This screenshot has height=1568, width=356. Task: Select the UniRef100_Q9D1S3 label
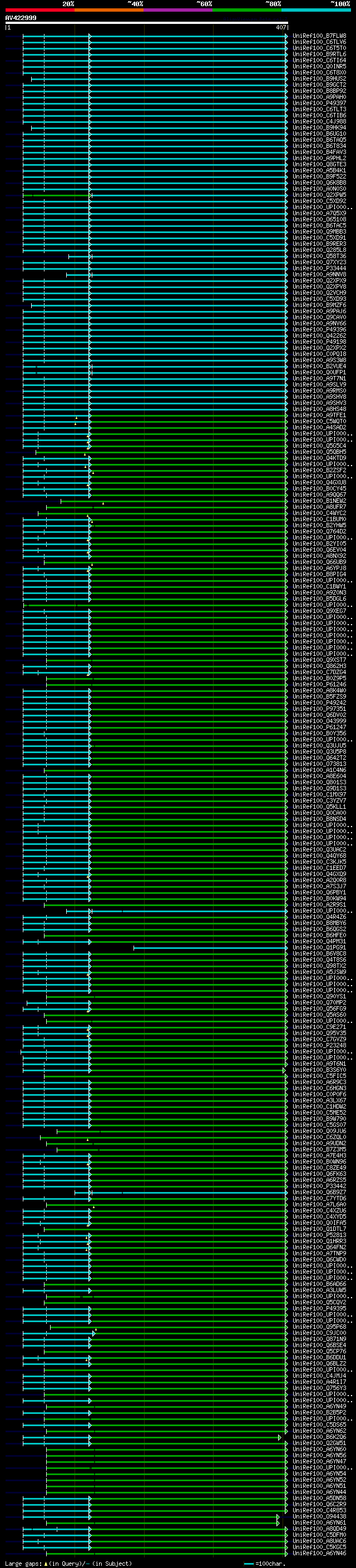(x=319, y=788)
